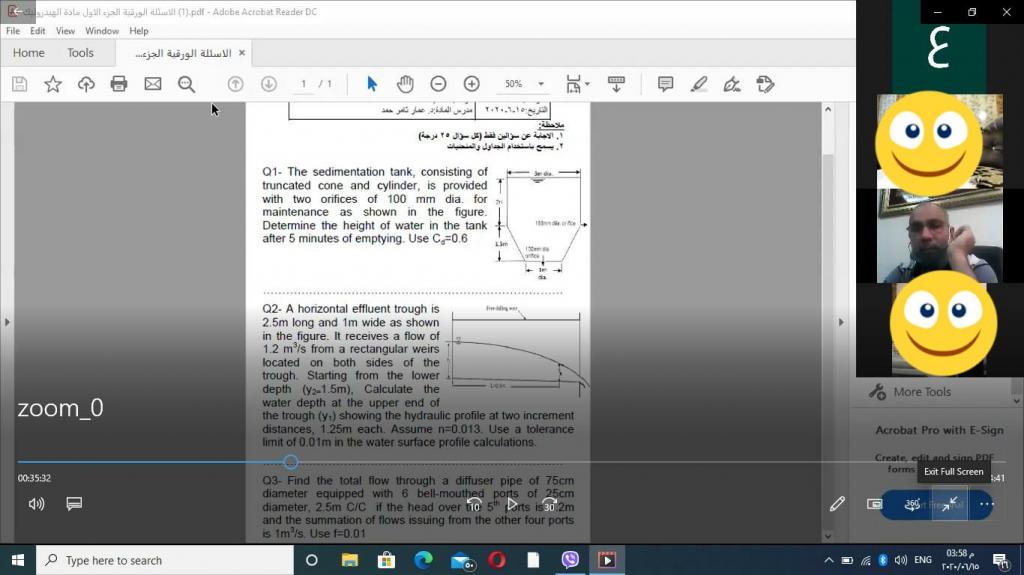Activate the arrow Selection tool
This screenshot has width=1024, height=575.
[x=372, y=84]
